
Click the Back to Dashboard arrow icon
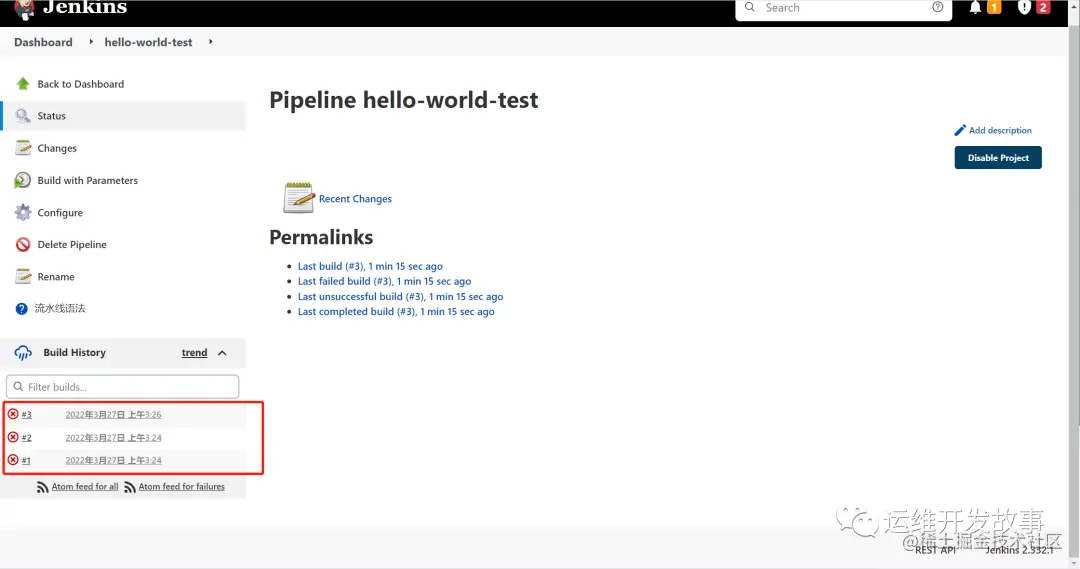tap(23, 83)
